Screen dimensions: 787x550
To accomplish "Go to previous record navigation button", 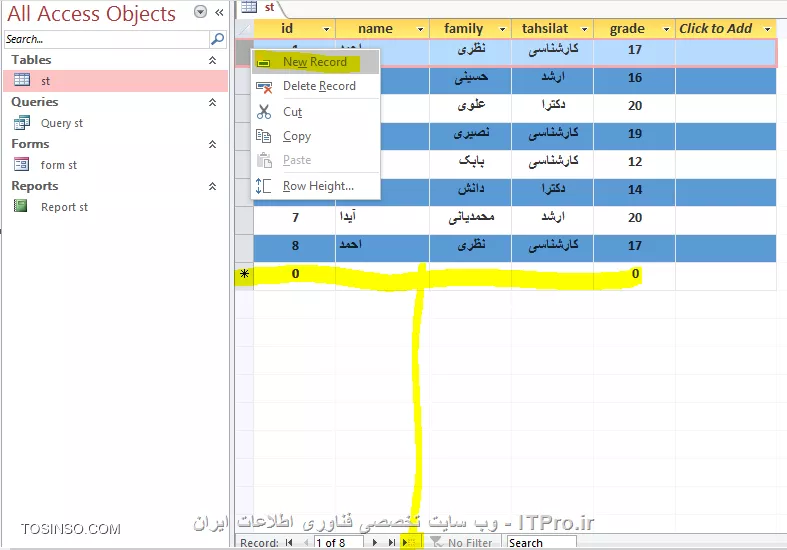I will [x=306, y=542].
